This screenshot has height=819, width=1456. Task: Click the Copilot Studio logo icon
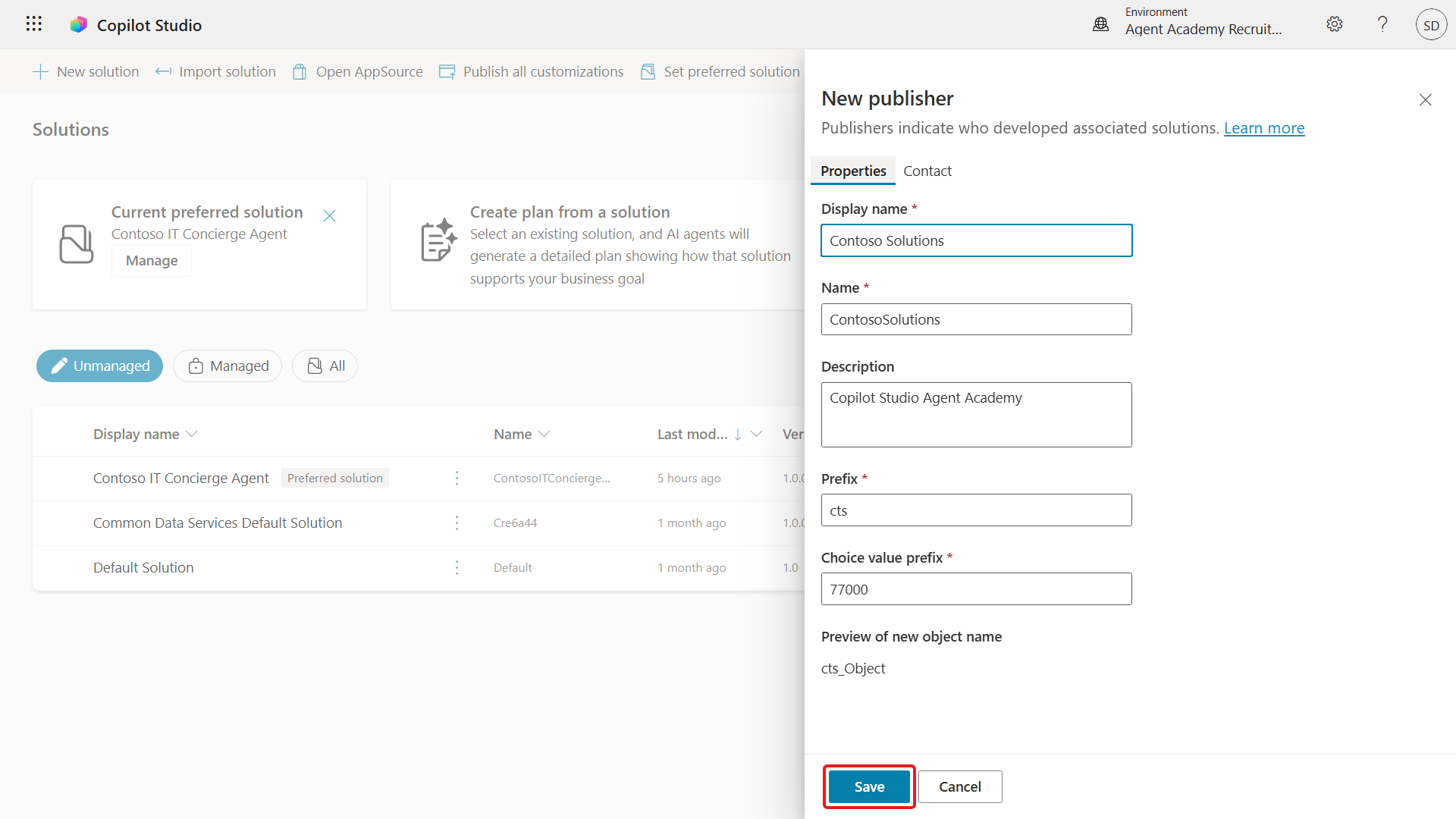79,25
